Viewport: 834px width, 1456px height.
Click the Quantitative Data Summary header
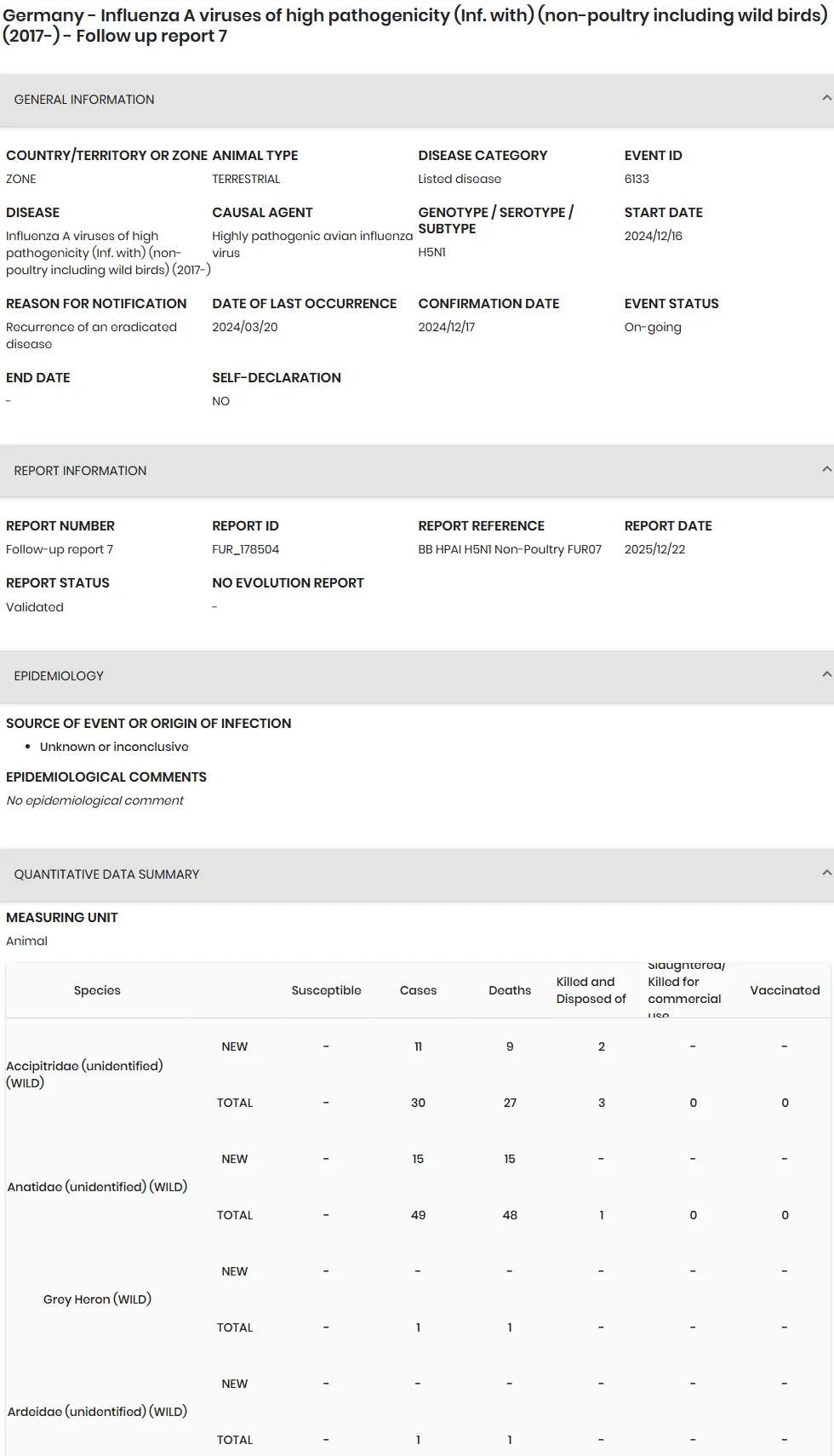[417, 874]
